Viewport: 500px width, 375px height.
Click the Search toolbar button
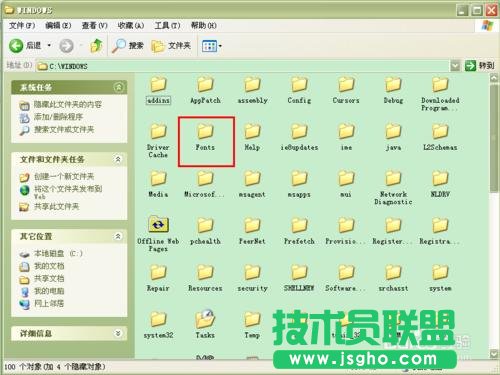127,46
